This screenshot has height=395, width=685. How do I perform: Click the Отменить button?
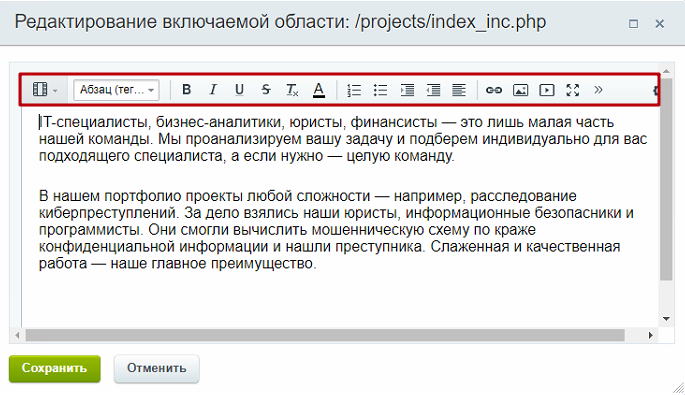[156, 368]
